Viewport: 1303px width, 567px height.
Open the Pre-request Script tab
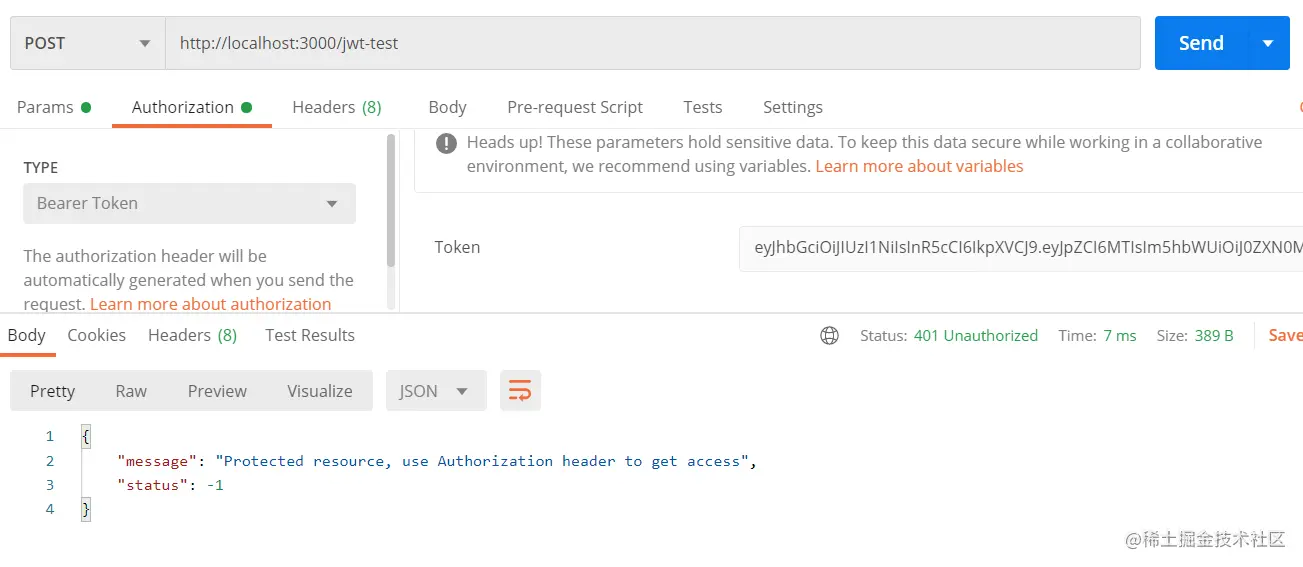(574, 107)
